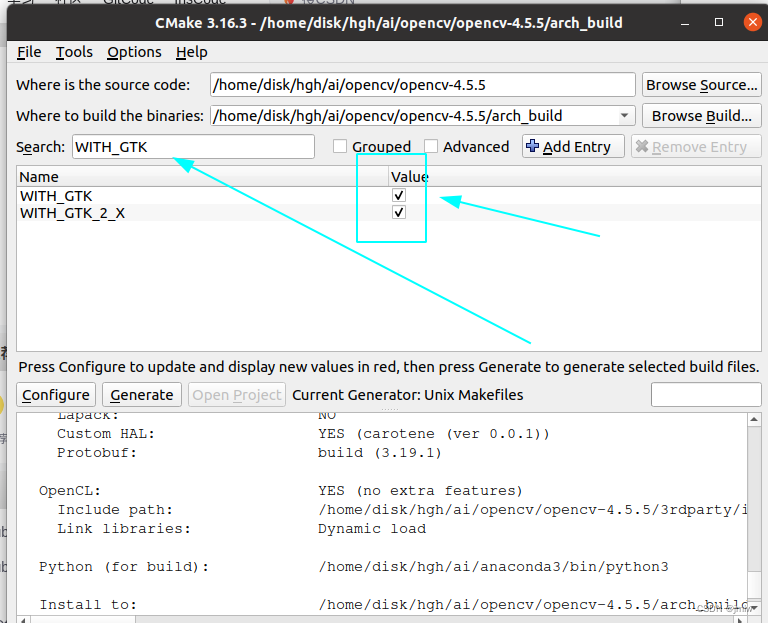Click the Add Entry plus button
The width and height of the screenshot is (768, 623).
(x=573, y=146)
